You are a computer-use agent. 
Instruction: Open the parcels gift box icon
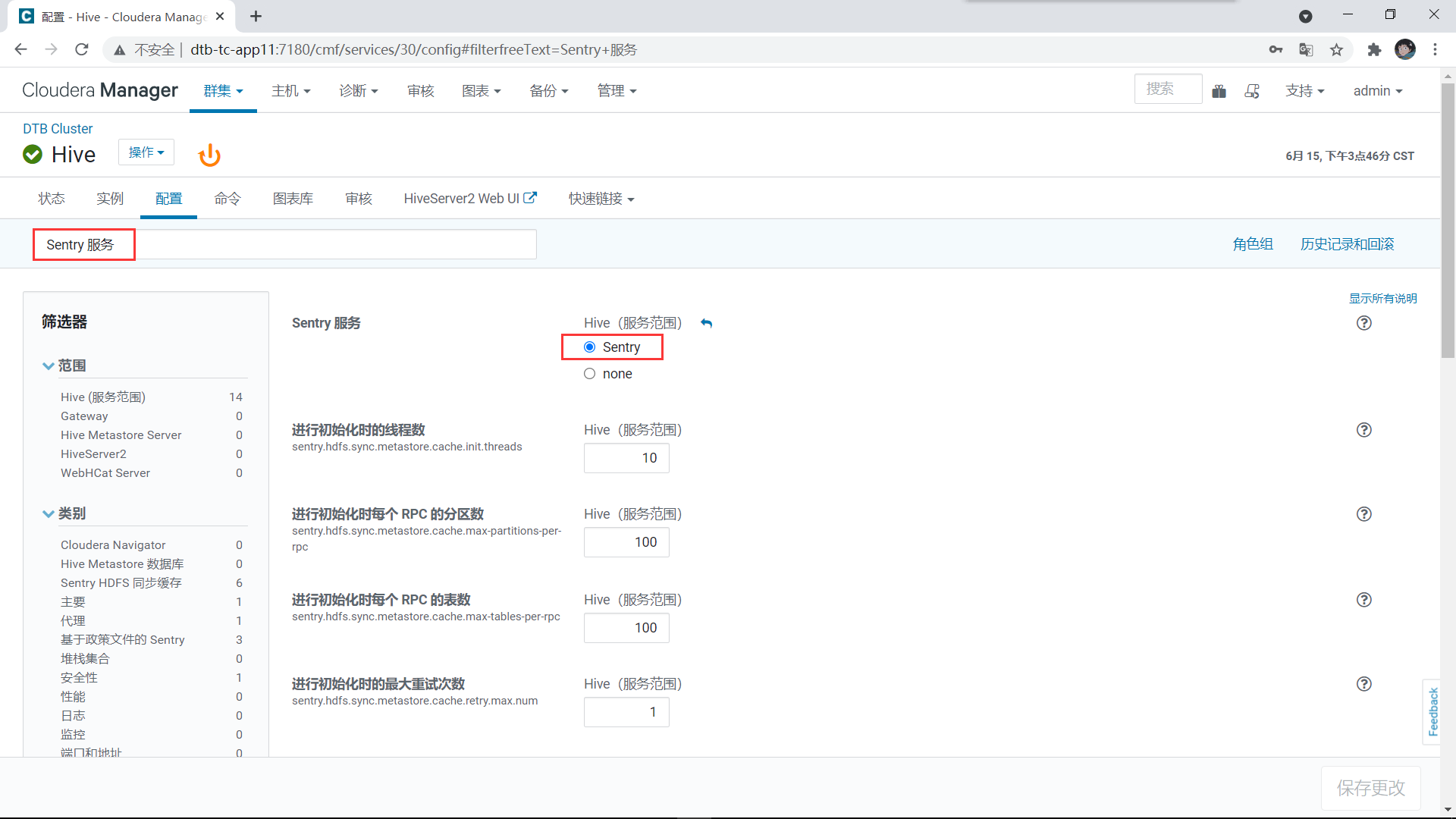pyautogui.click(x=1219, y=91)
